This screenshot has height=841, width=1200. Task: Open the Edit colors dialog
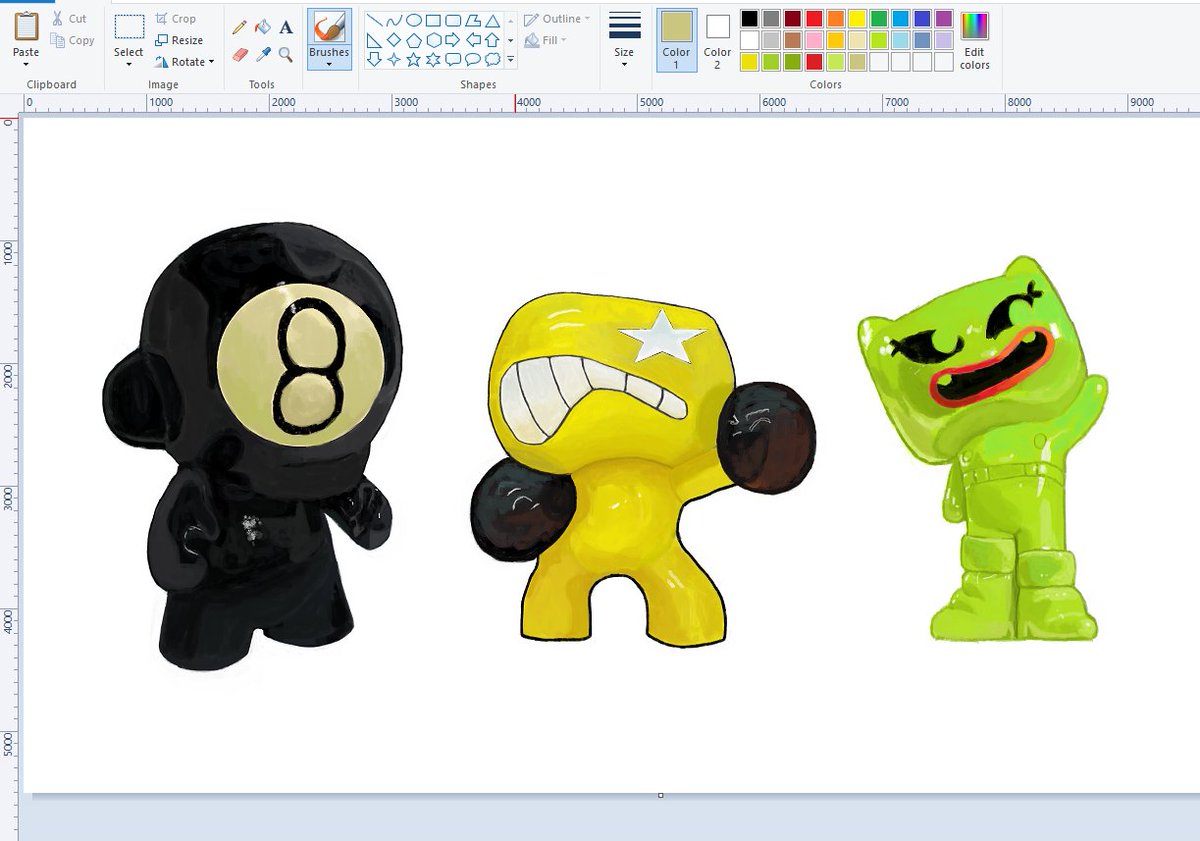[x=974, y=40]
